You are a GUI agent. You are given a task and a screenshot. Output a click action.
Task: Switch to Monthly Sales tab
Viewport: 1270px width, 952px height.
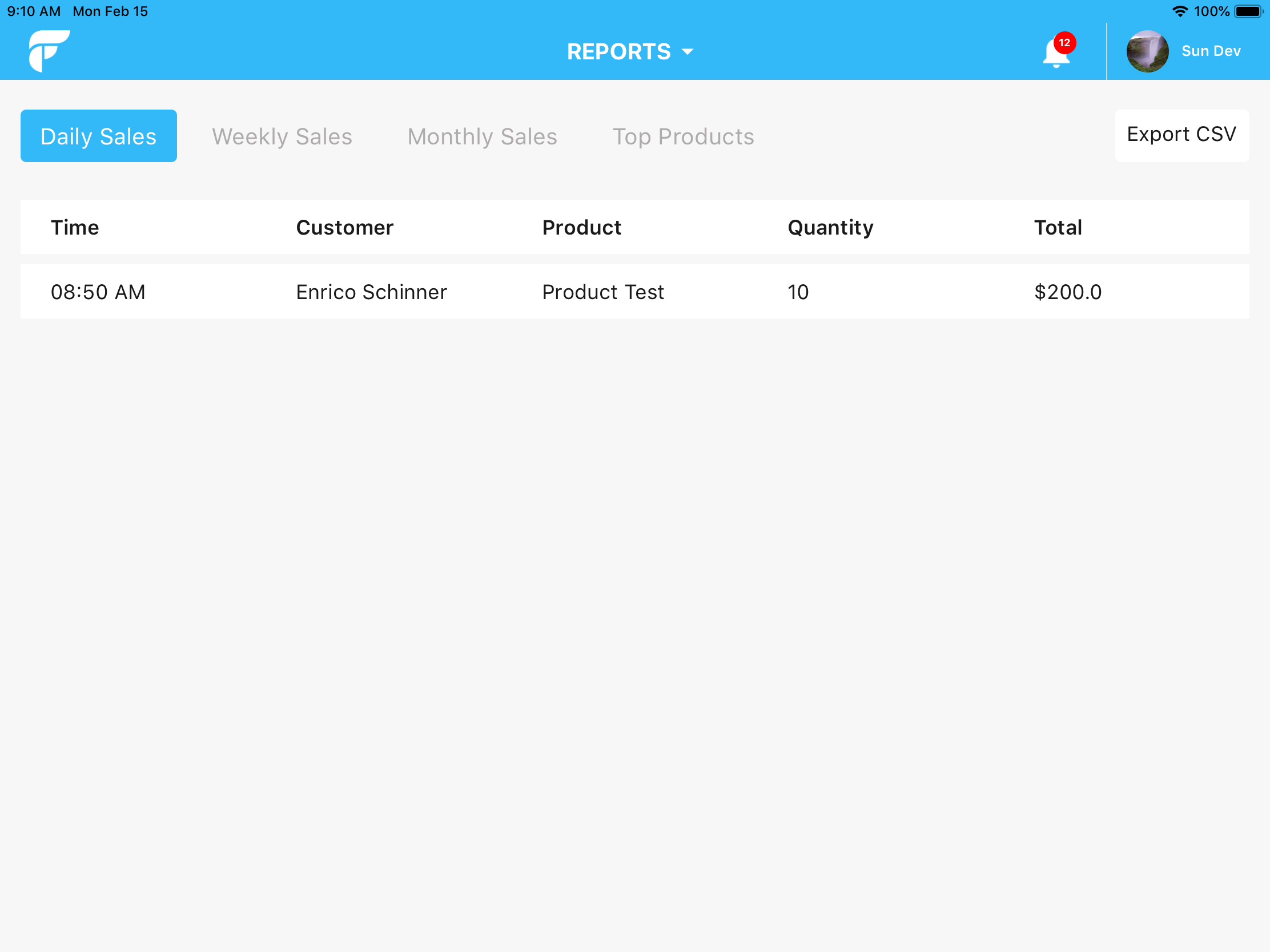(482, 136)
